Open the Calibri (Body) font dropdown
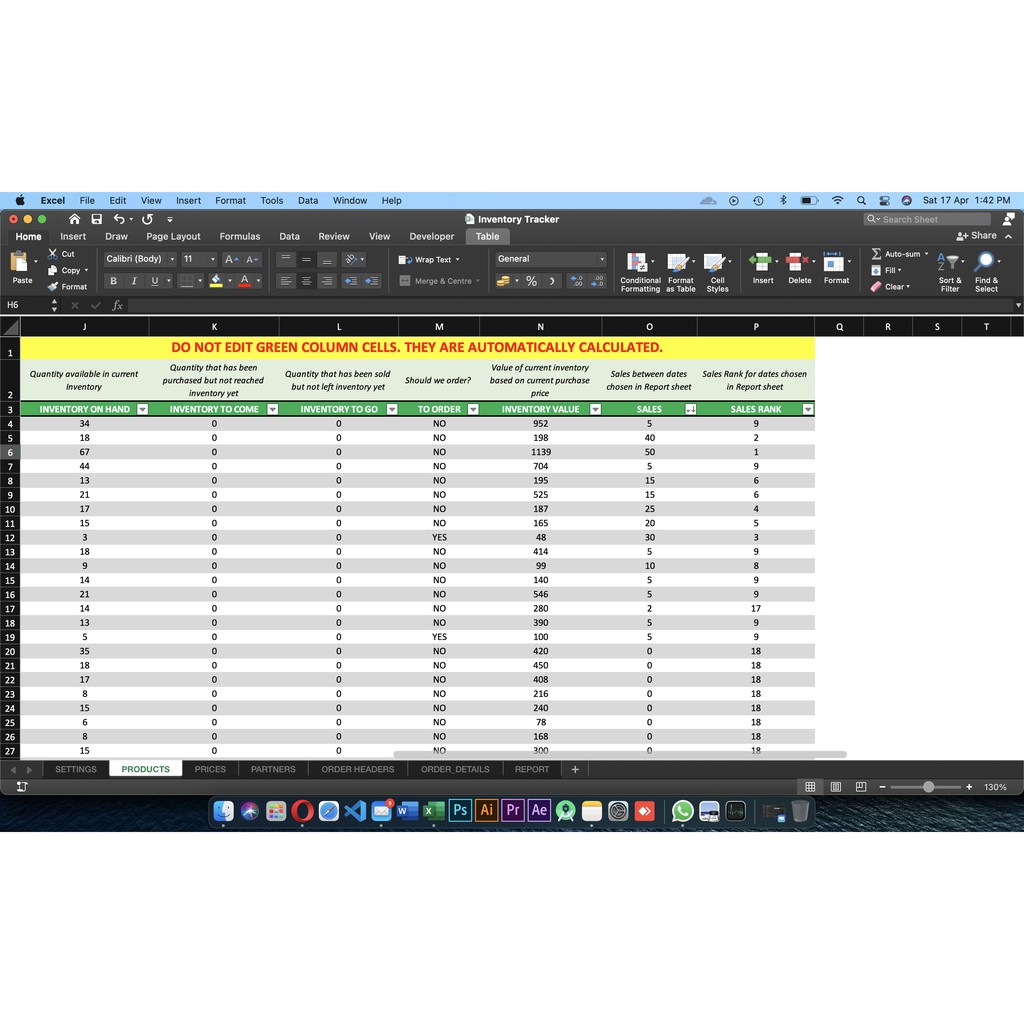Image resolution: width=1024 pixels, height=1024 pixels. coord(172,259)
